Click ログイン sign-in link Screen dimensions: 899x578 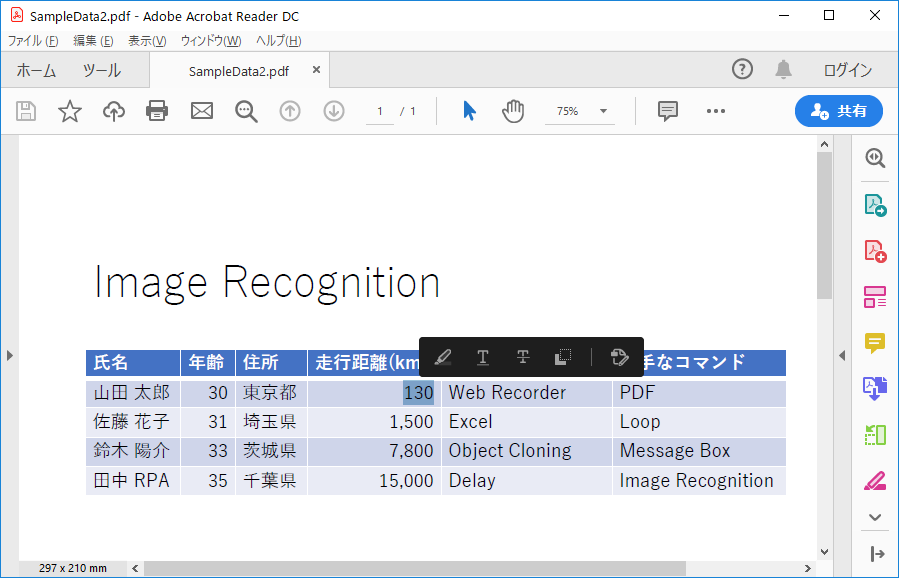pyautogui.click(x=847, y=70)
